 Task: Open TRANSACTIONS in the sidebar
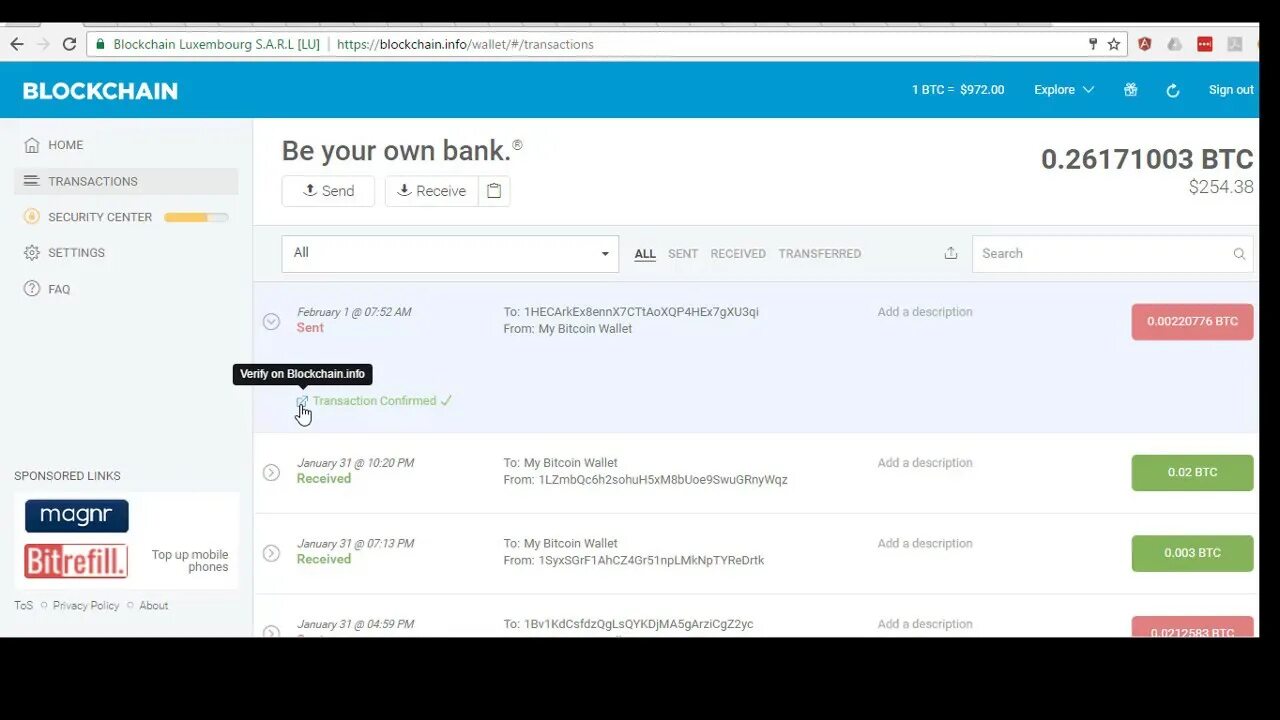[x=126, y=181]
